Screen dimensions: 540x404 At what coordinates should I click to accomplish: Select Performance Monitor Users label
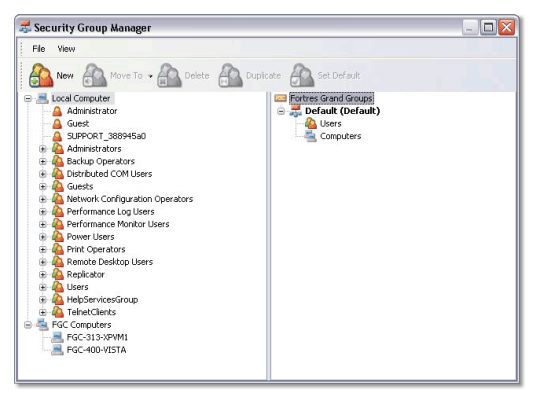[118, 224]
